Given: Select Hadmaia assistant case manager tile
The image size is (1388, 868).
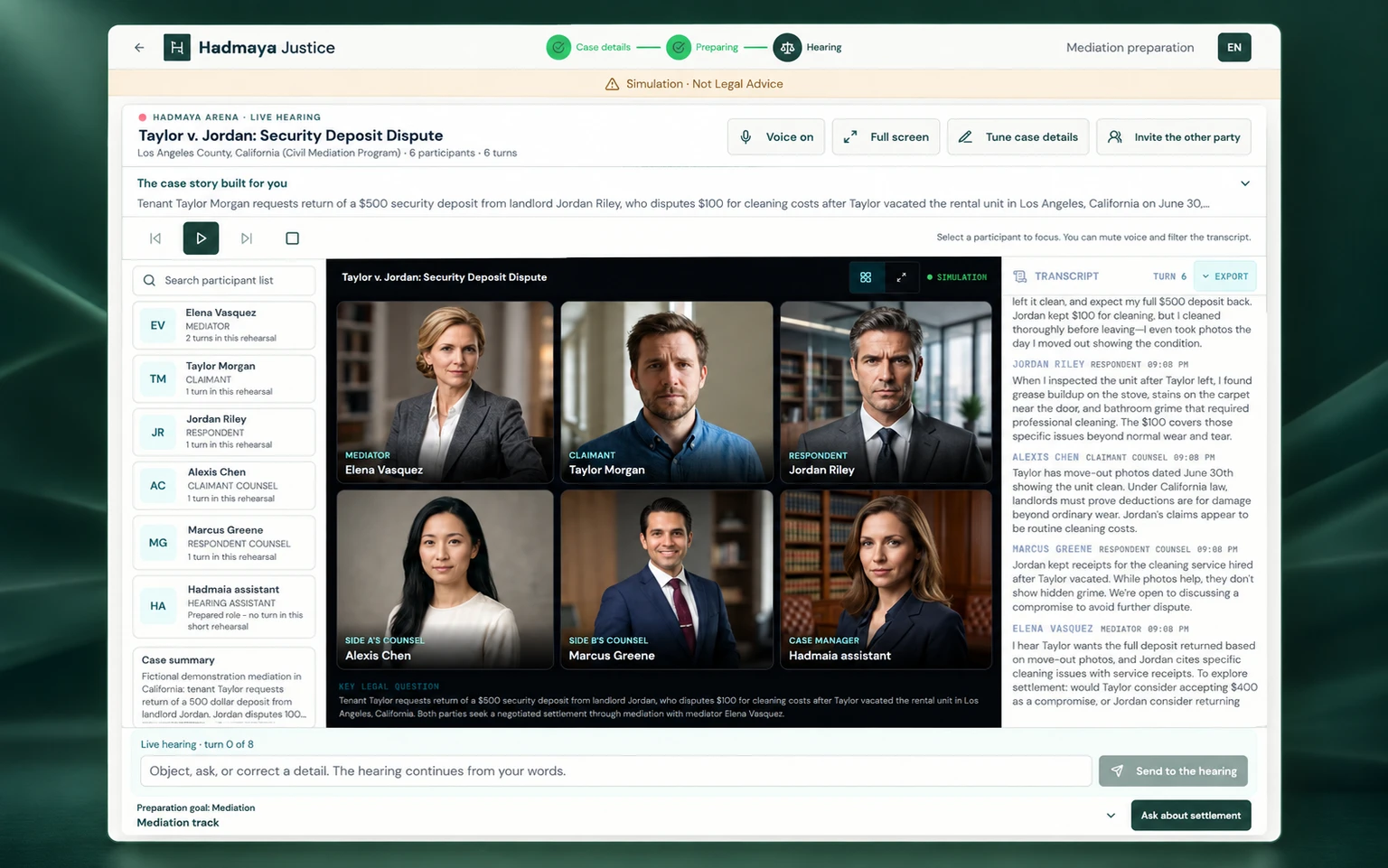Looking at the screenshot, I should click(x=886, y=579).
